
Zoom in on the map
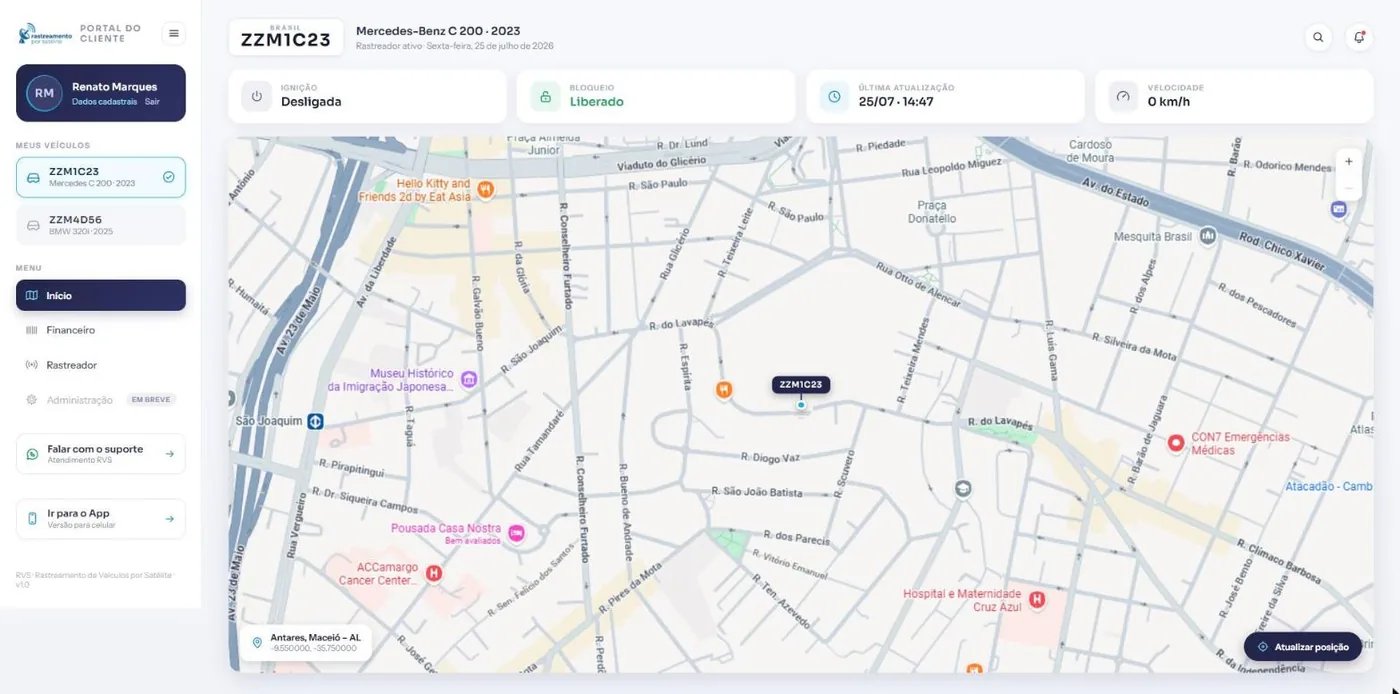click(x=1348, y=162)
